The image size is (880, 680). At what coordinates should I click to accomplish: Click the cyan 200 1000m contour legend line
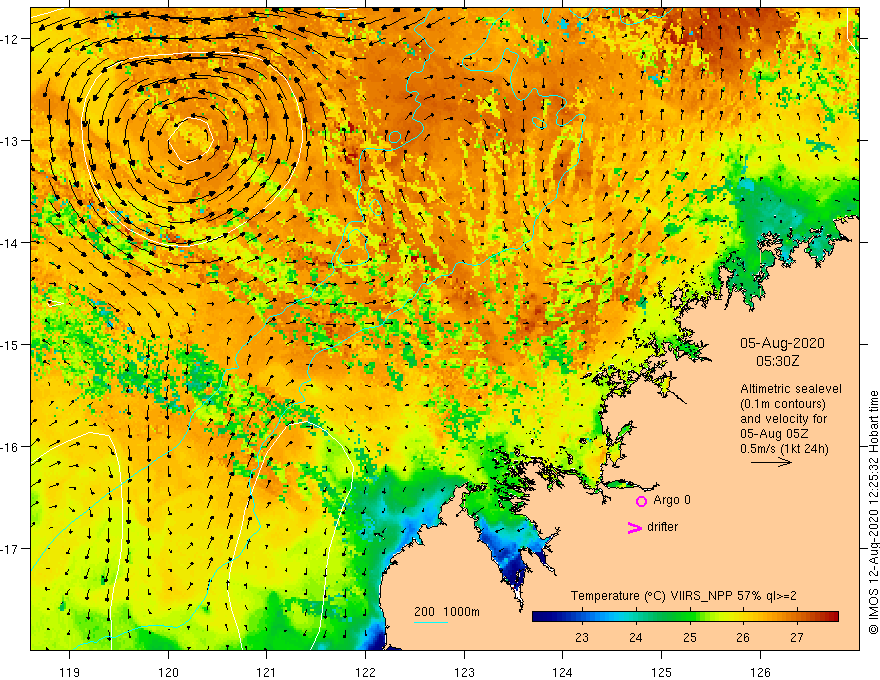[x=431, y=622]
